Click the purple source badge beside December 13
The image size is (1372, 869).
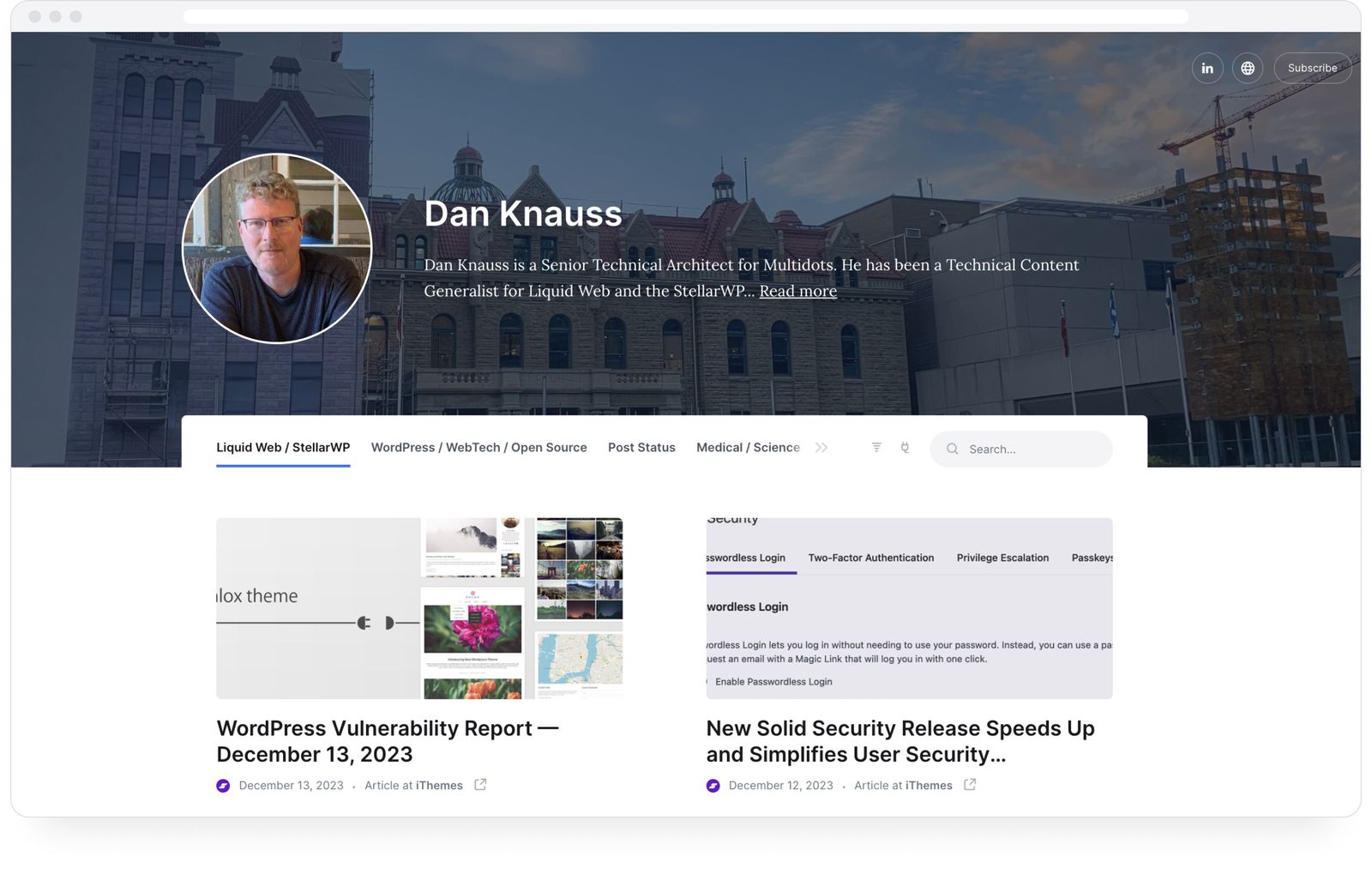tap(224, 784)
